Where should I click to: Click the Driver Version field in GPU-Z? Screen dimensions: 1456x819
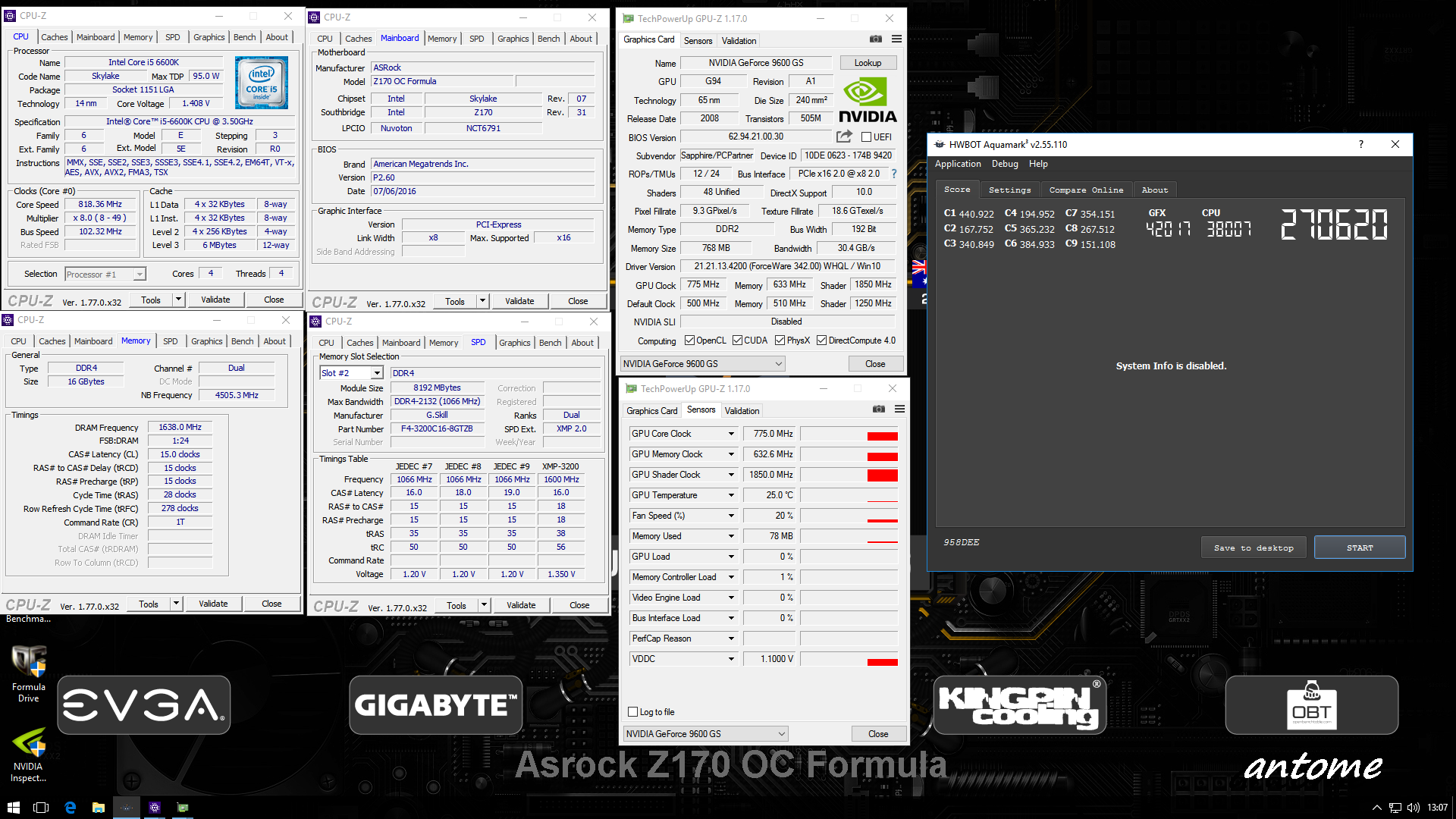(x=788, y=266)
